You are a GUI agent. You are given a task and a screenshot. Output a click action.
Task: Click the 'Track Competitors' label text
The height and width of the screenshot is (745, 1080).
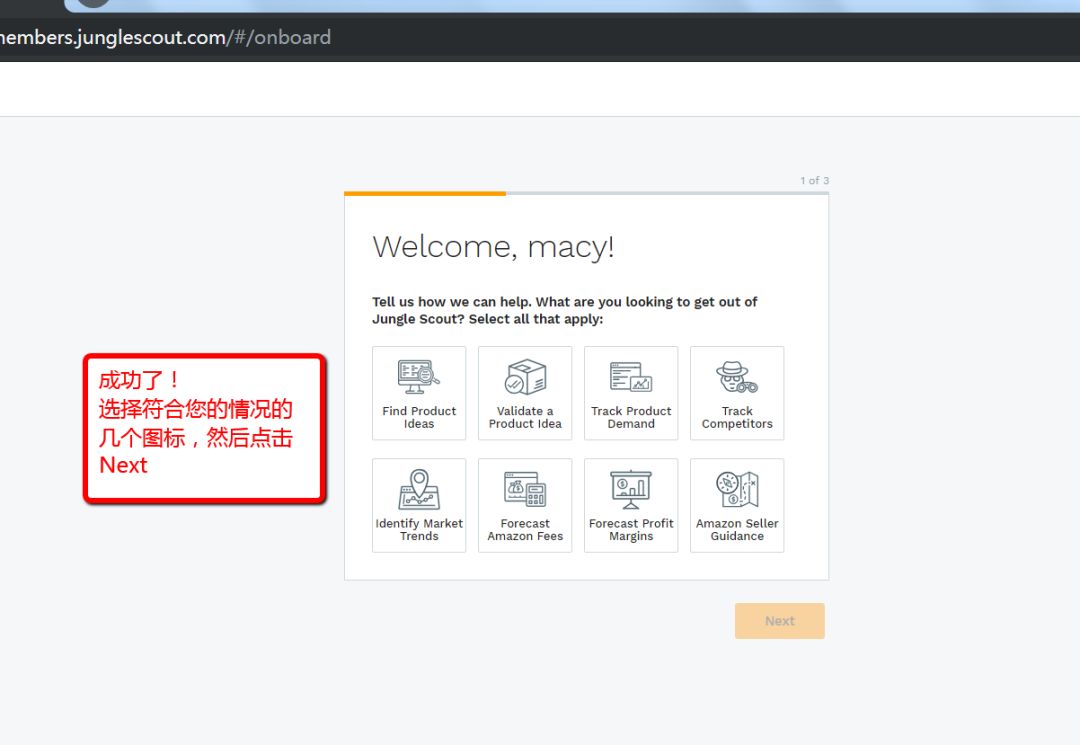click(737, 417)
